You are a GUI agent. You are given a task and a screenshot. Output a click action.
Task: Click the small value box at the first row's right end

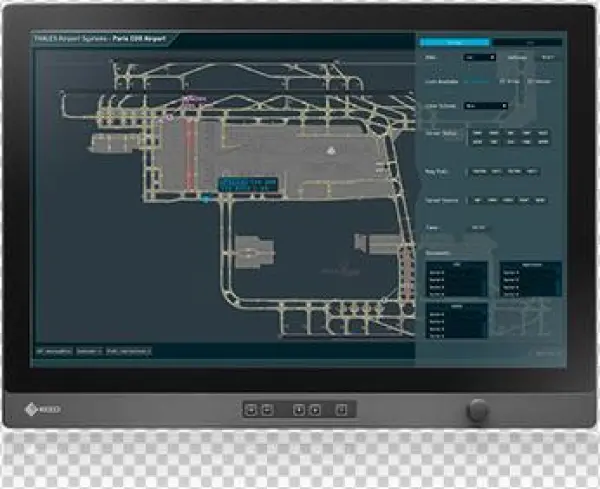point(548,57)
